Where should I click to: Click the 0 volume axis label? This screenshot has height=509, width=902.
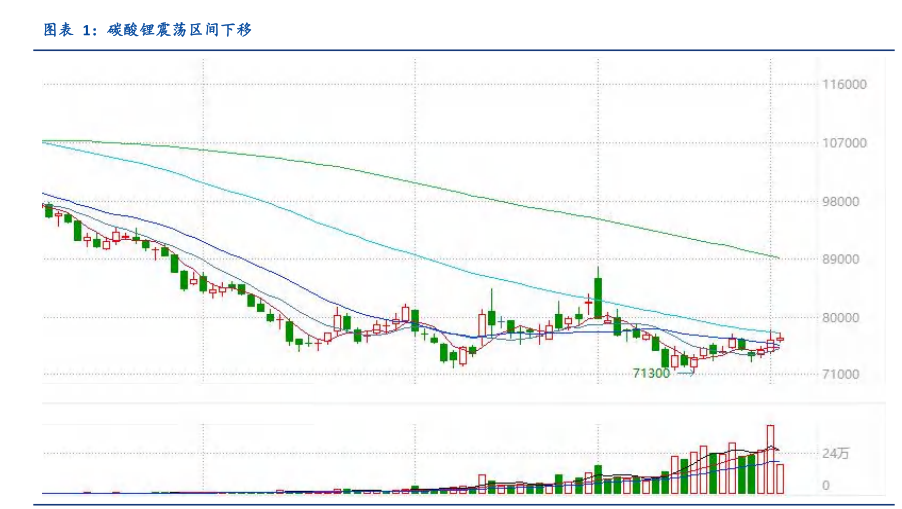point(826,486)
